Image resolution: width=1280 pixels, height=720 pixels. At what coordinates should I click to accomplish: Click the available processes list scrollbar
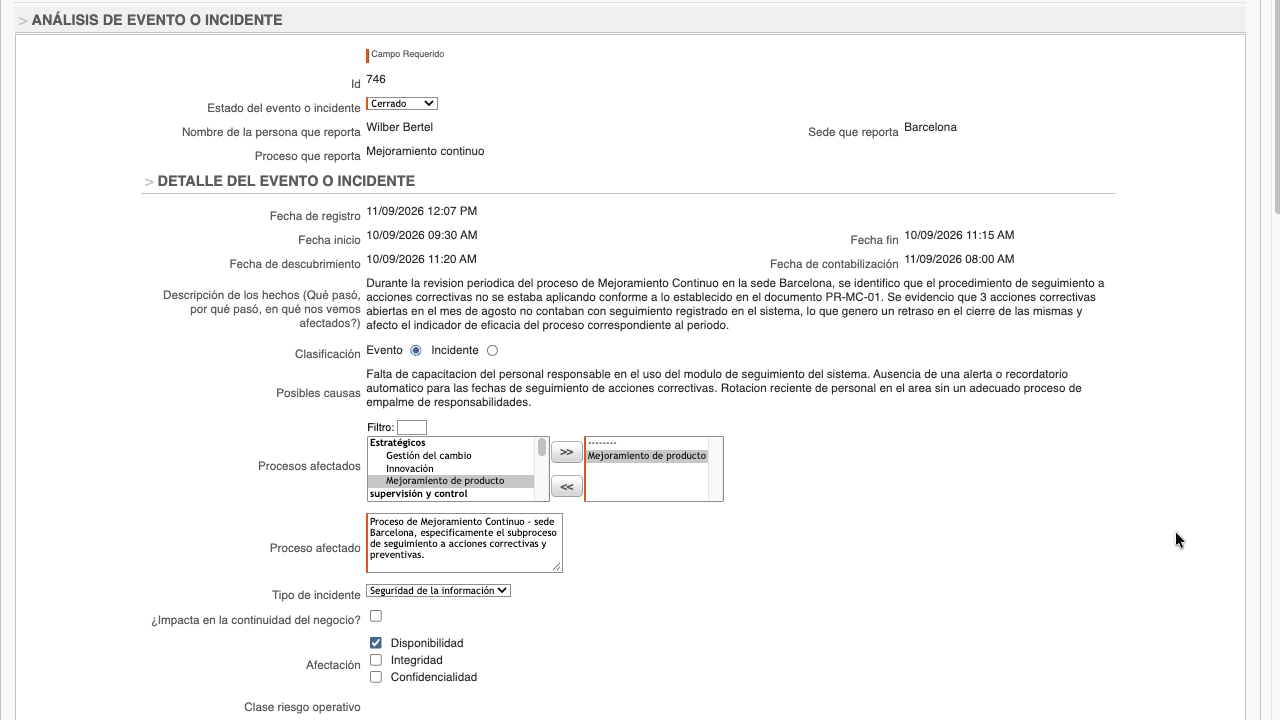(543, 469)
